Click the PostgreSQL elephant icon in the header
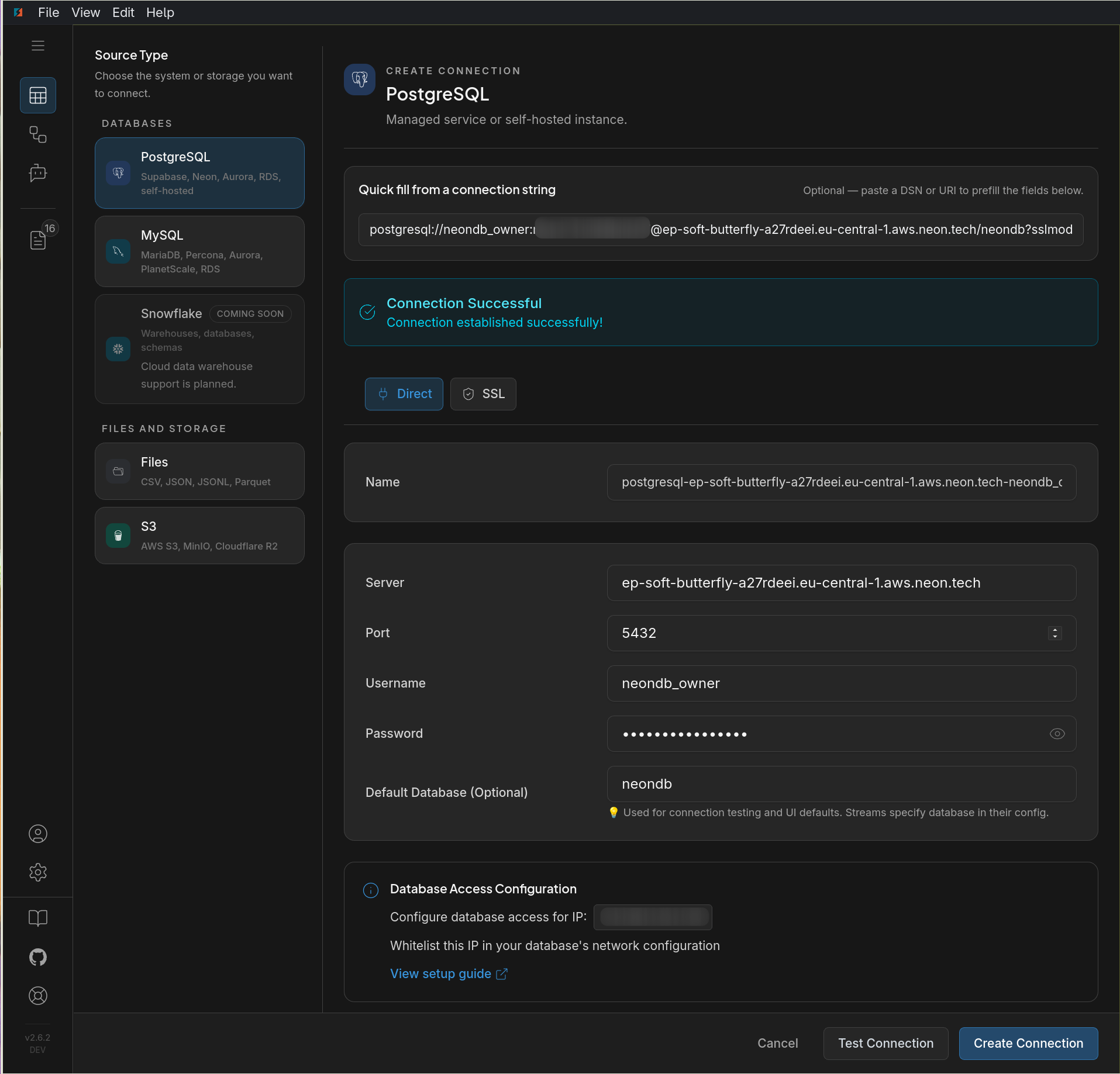Screen dimensions: 1120x1074 [360, 79]
